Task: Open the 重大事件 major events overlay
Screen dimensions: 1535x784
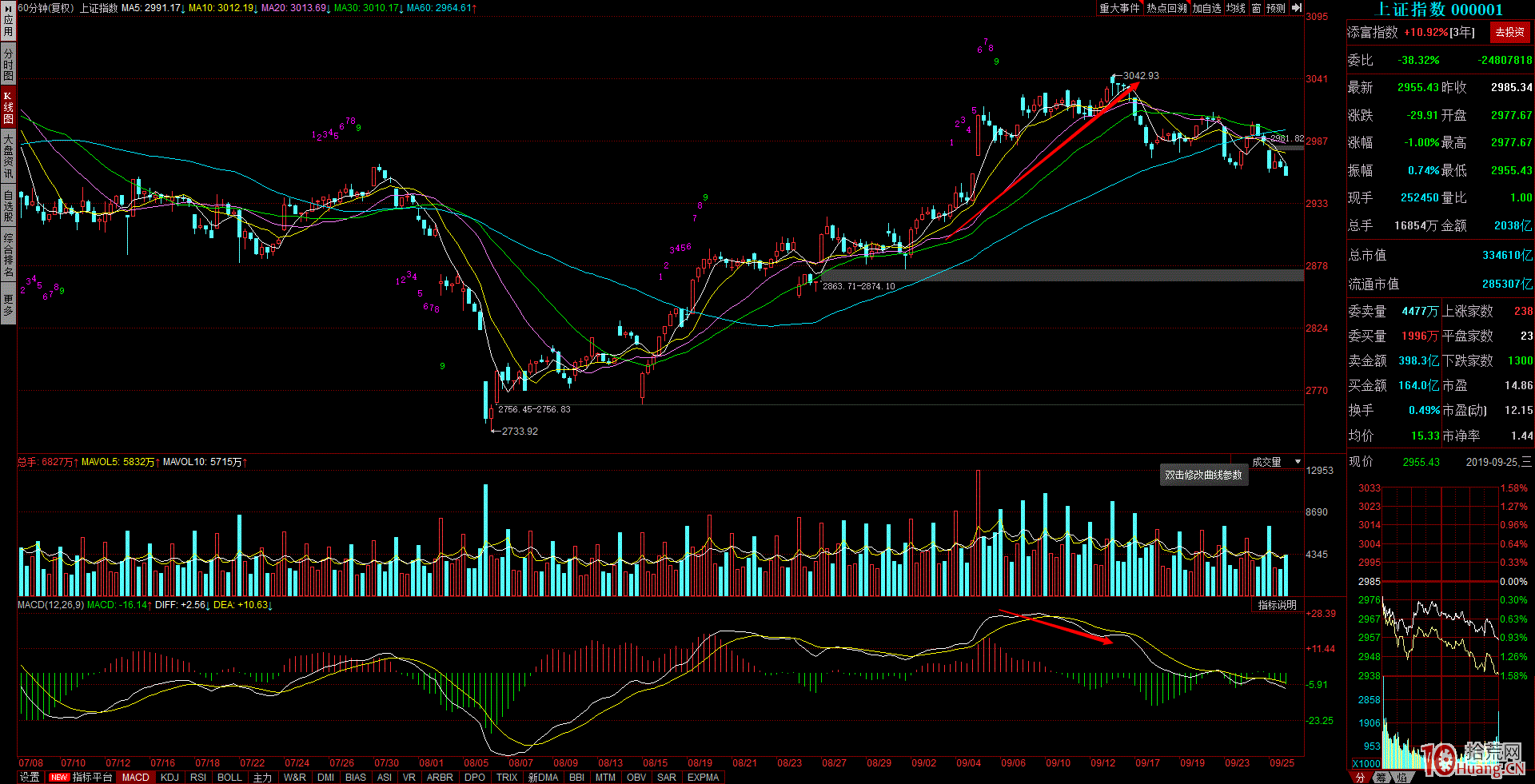Action: (1119, 8)
